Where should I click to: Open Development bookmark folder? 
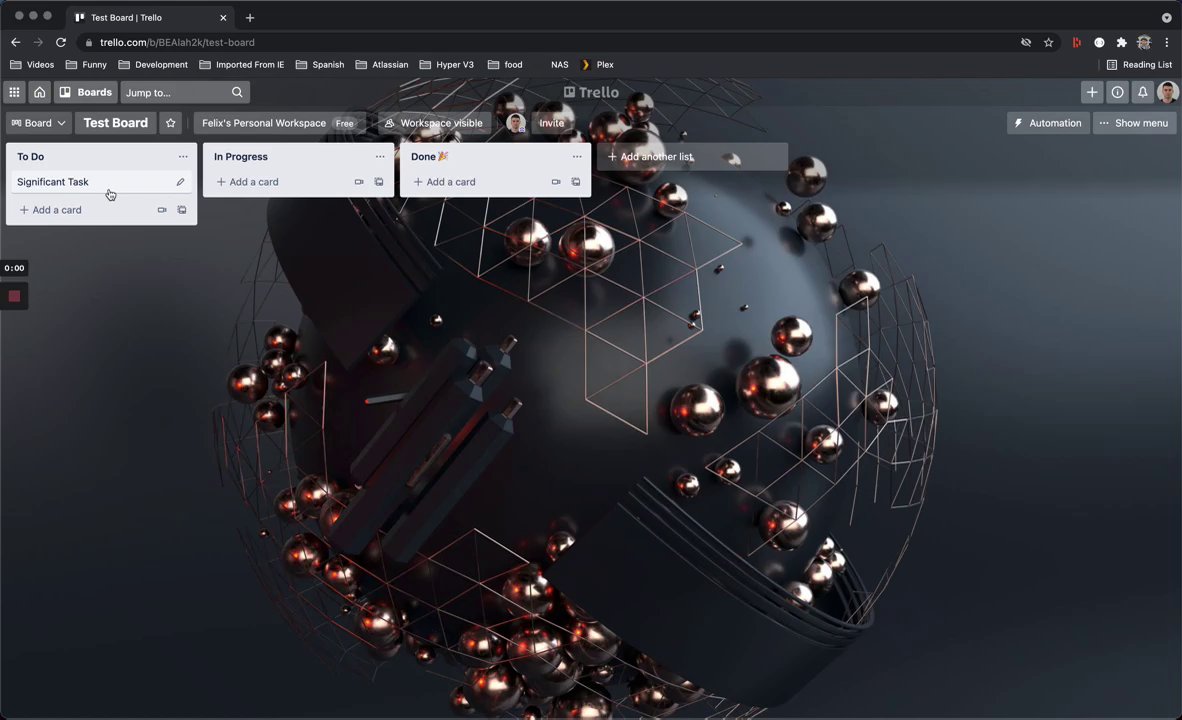[x=153, y=65]
